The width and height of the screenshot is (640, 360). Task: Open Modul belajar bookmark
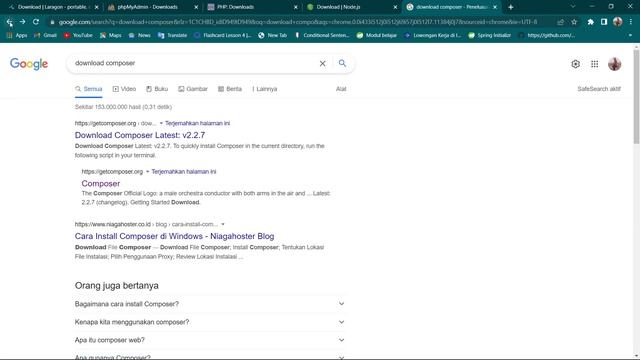(x=377, y=36)
